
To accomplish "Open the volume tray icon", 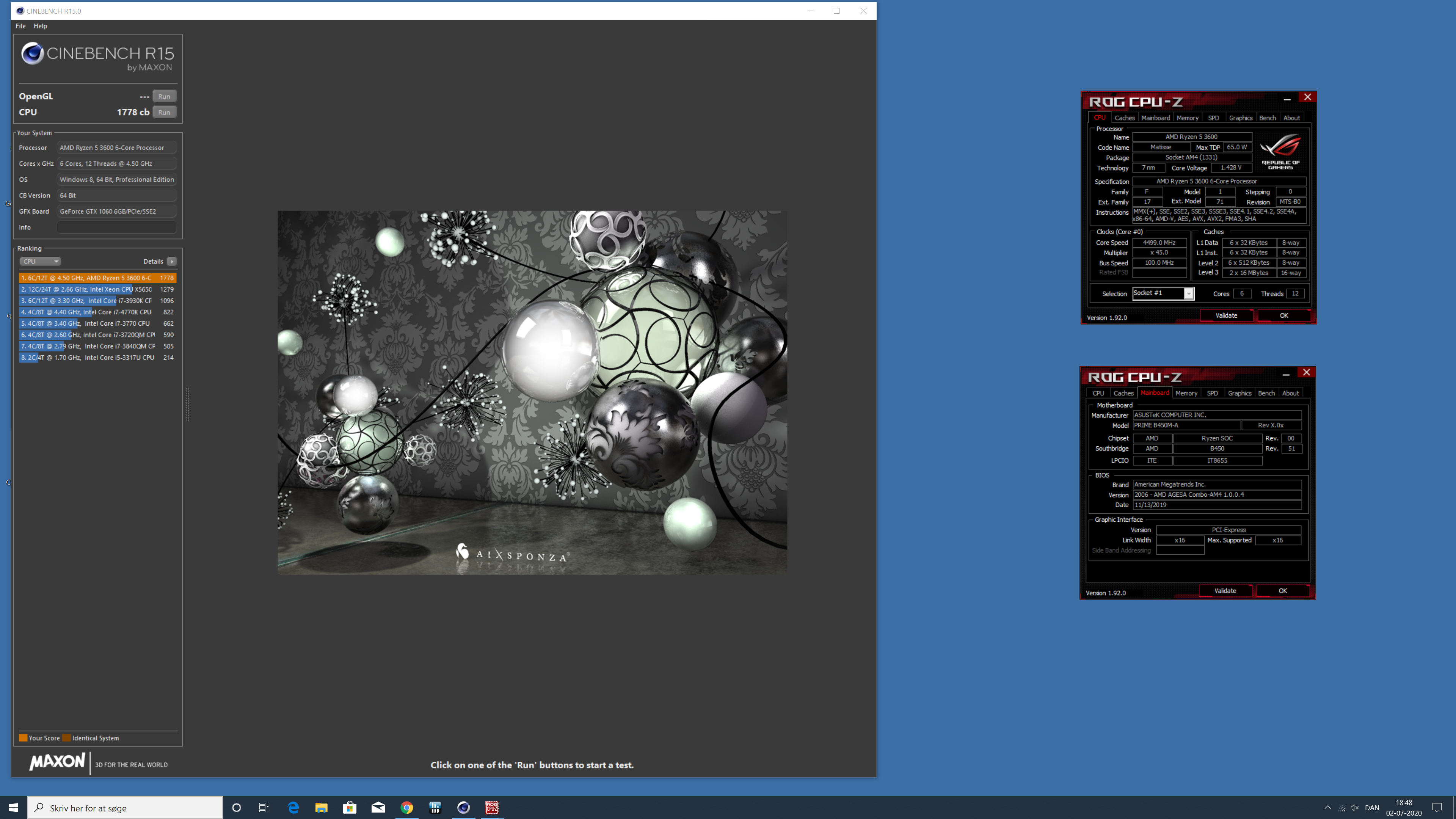I will [x=1355, y=808].
